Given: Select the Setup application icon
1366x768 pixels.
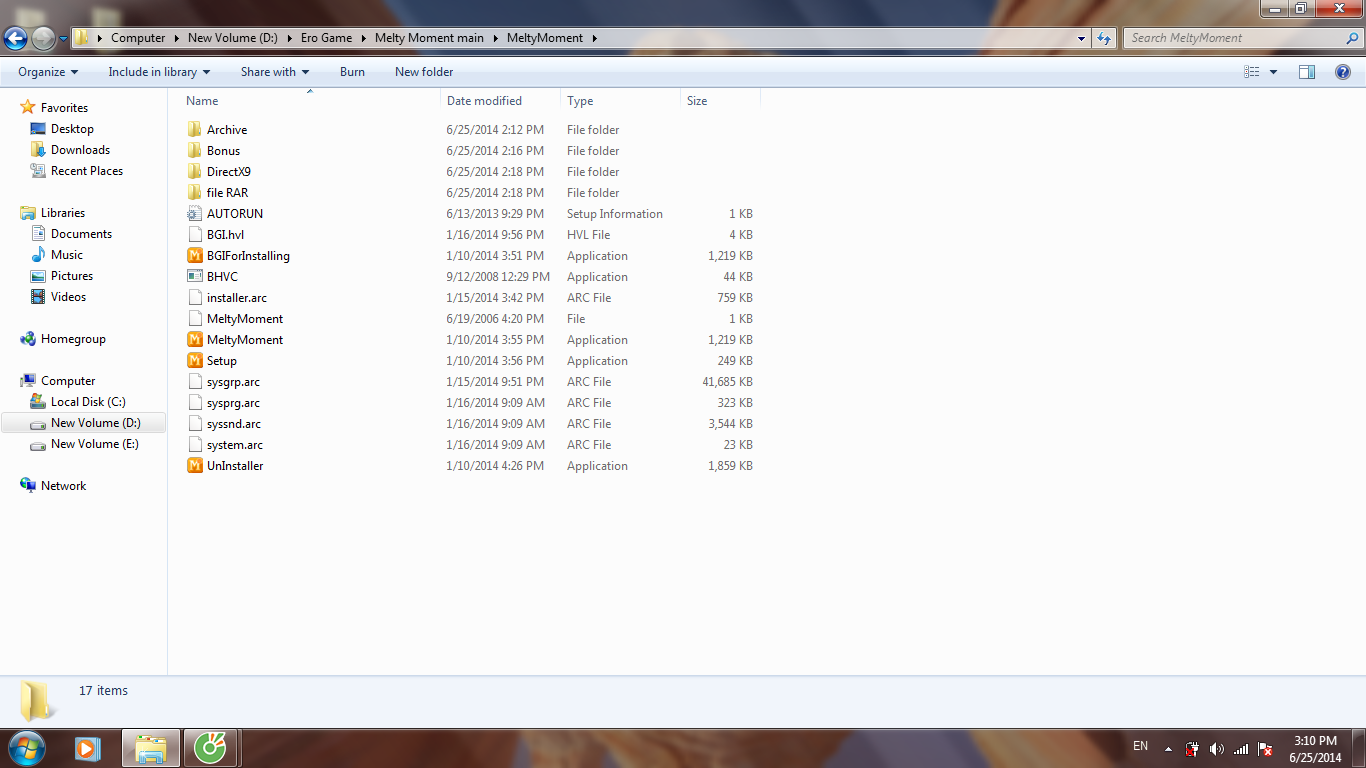Looking at the screenshot, I should click(195, 361).
